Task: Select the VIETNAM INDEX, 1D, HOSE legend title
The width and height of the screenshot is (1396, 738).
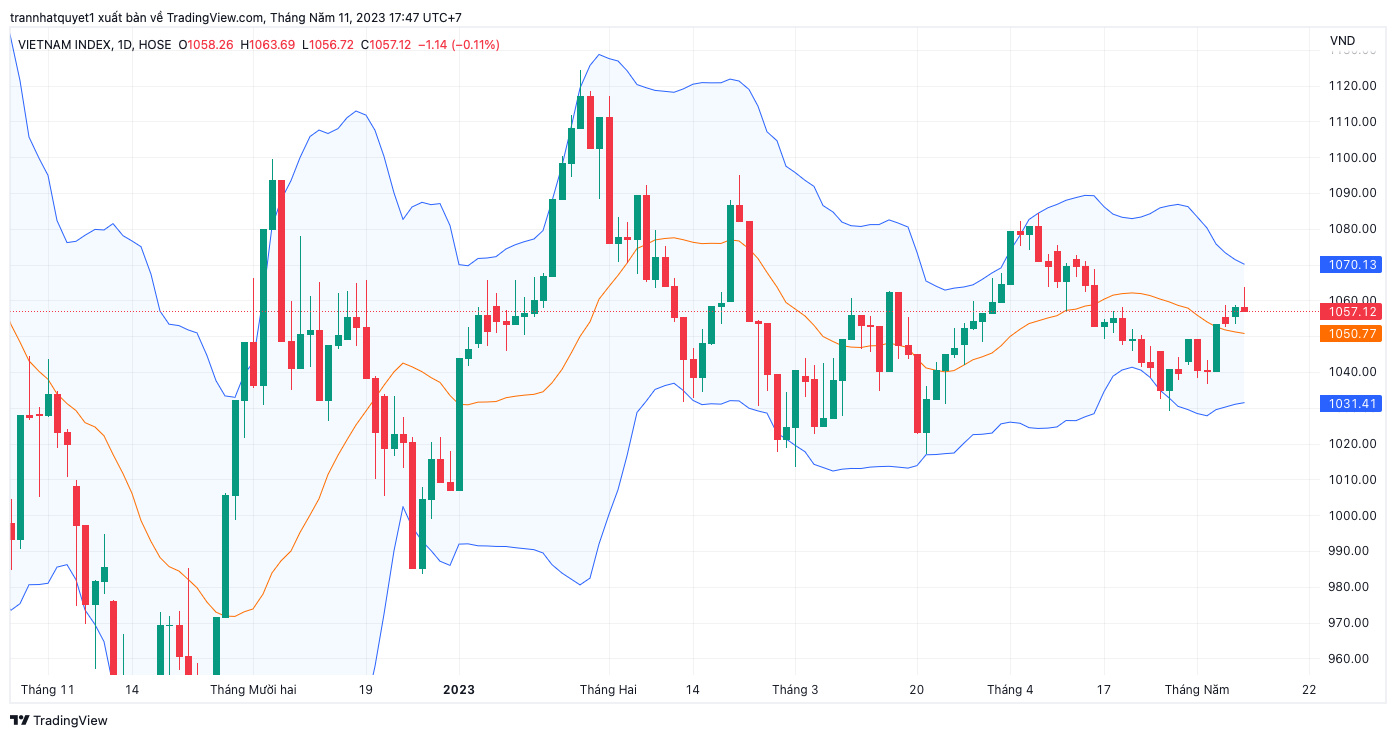Action: point(94,45)
